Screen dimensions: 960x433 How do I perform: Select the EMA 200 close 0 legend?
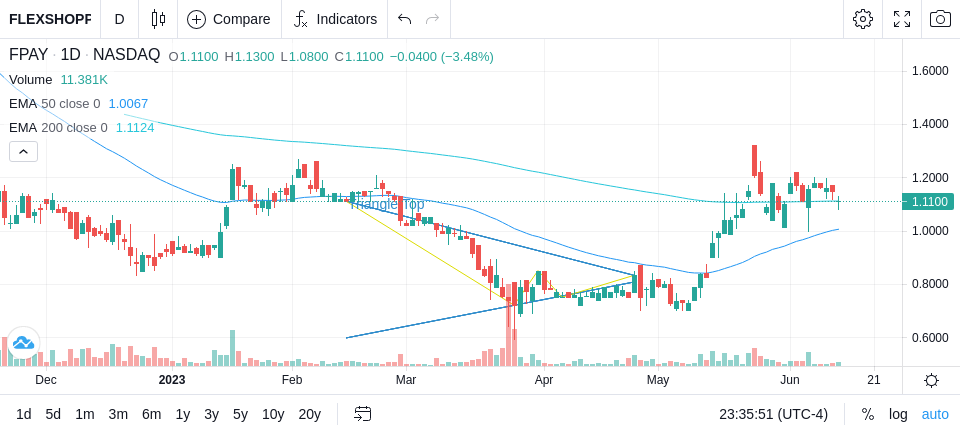(58, 128)
